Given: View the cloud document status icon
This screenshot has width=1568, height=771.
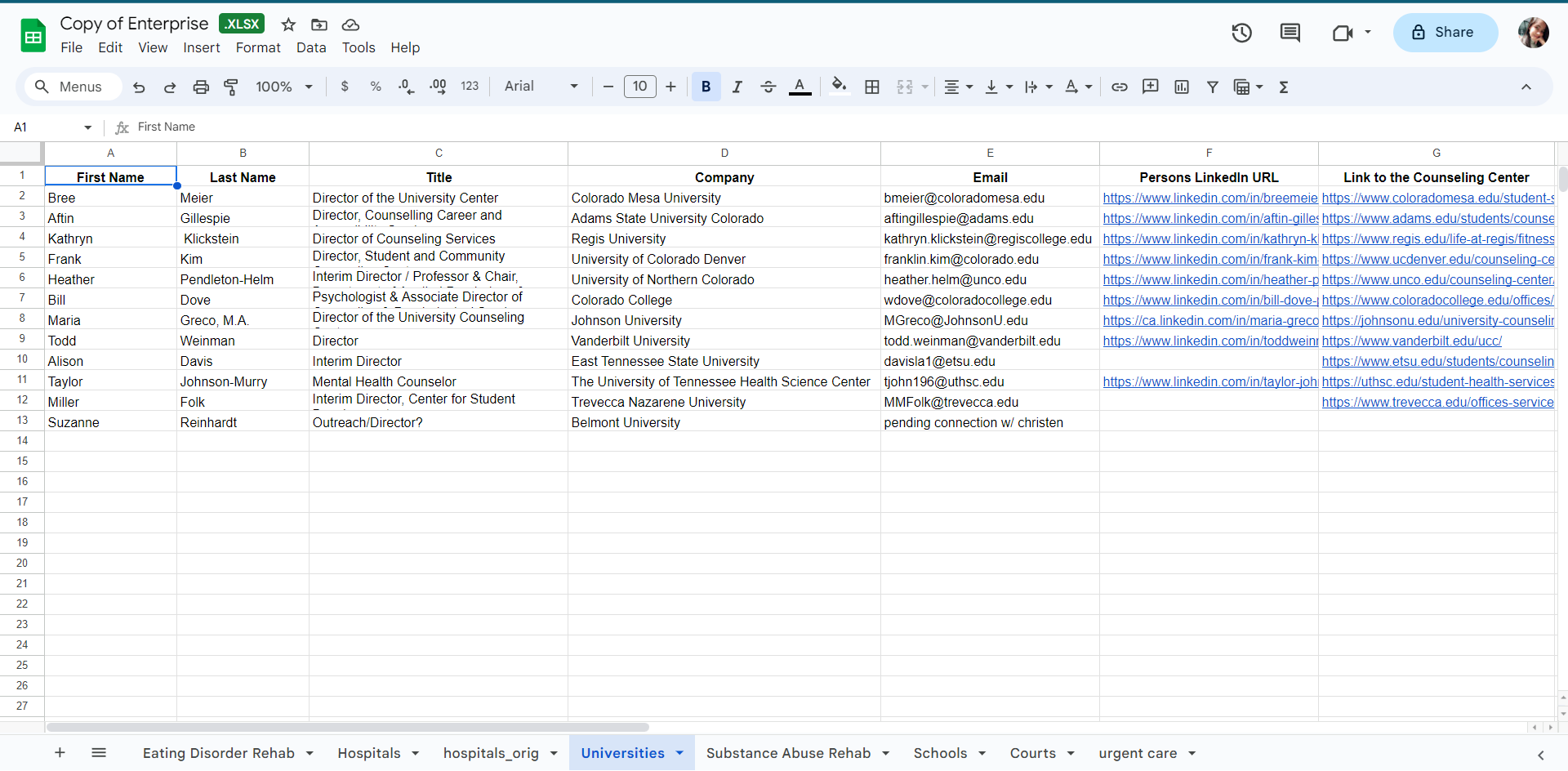Looking at the screenshot, I should 350,25.
